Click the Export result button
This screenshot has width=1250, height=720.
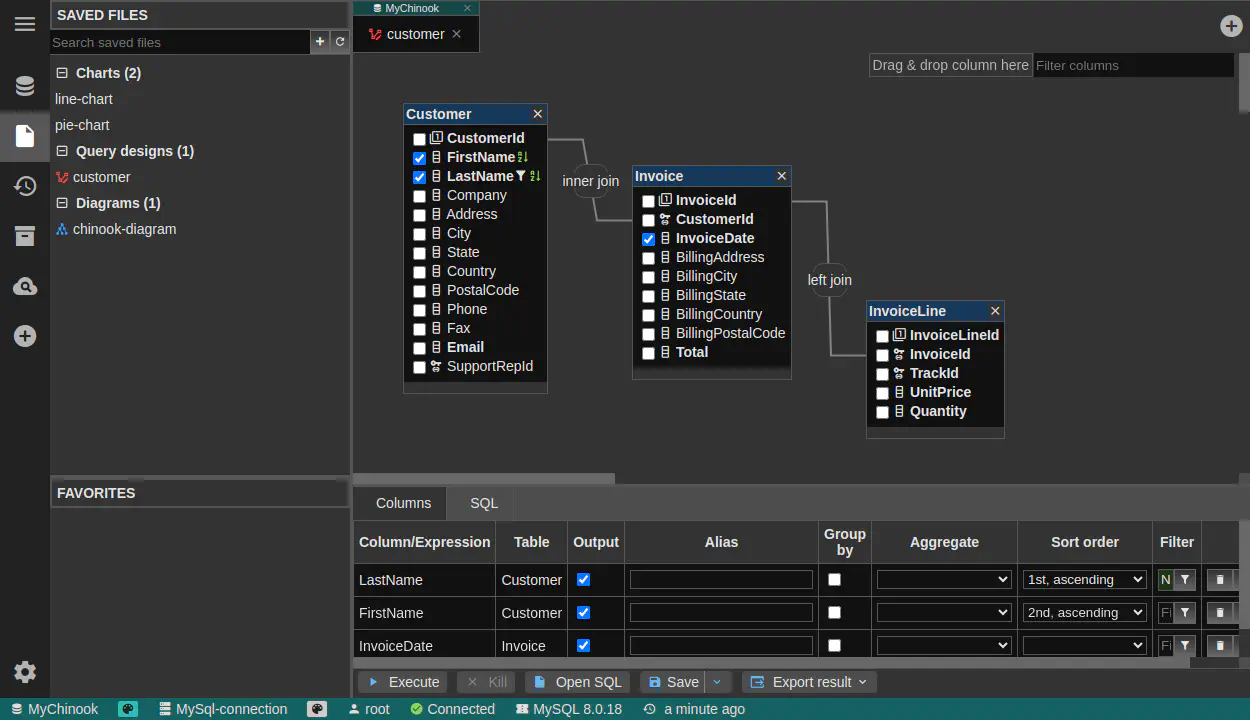(x=810, y=682)
